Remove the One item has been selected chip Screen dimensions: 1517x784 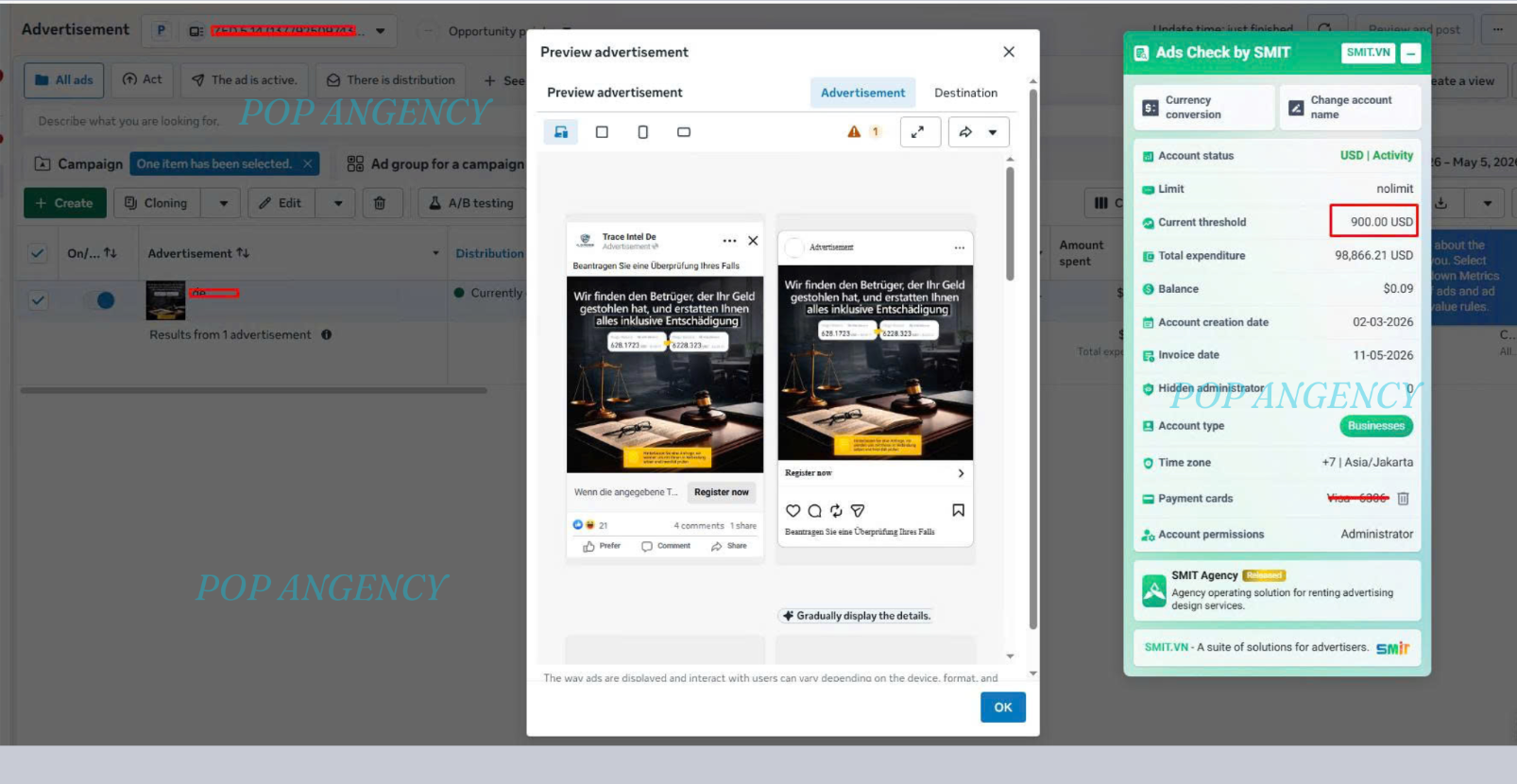pyautogui.click(x=308, y=163)
